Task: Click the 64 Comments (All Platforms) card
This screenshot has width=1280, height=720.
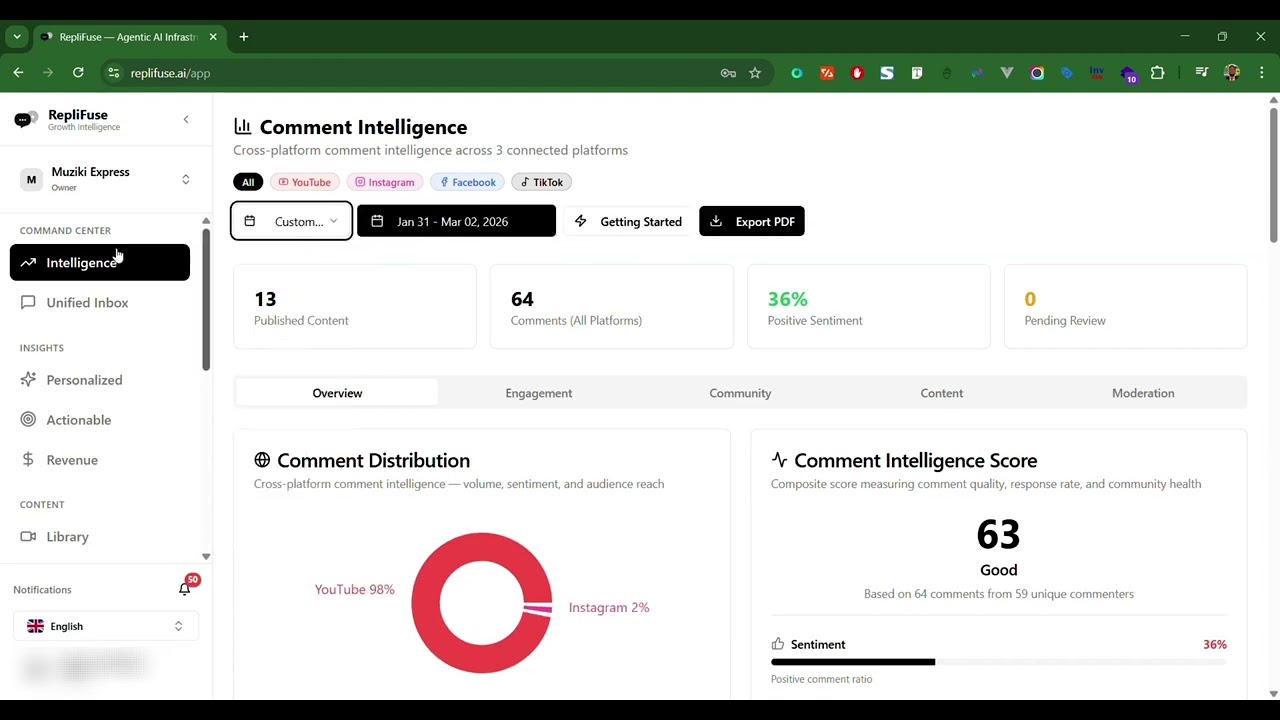Action: pos(612,307)
